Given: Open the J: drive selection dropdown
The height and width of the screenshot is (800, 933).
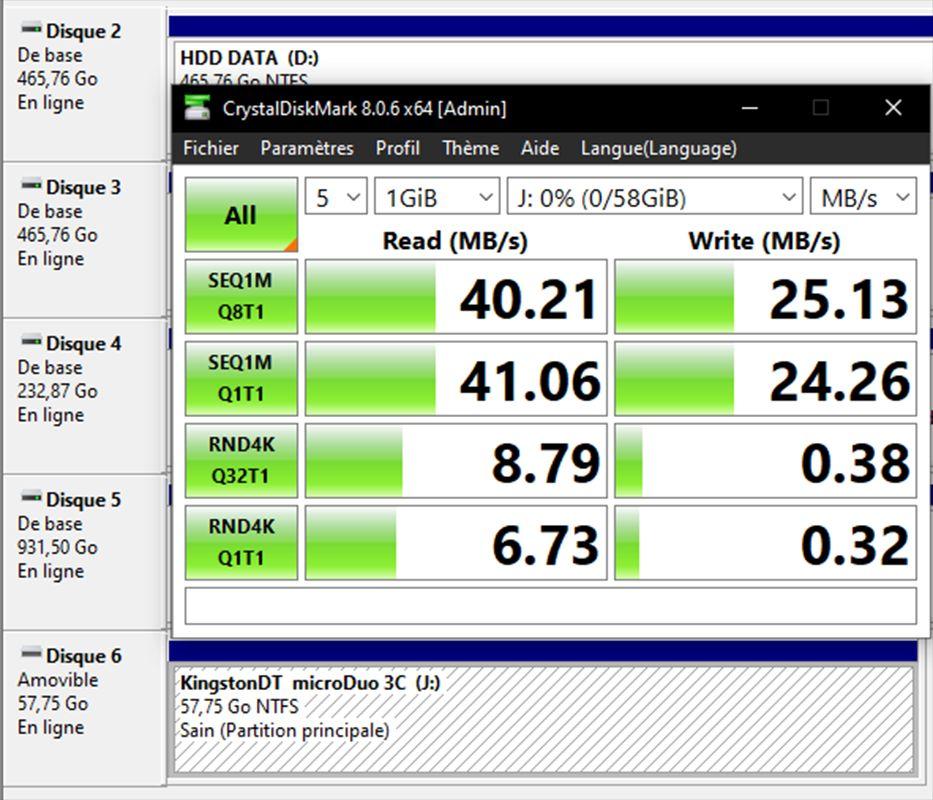Looking at the screenshot, I should 654,198.
